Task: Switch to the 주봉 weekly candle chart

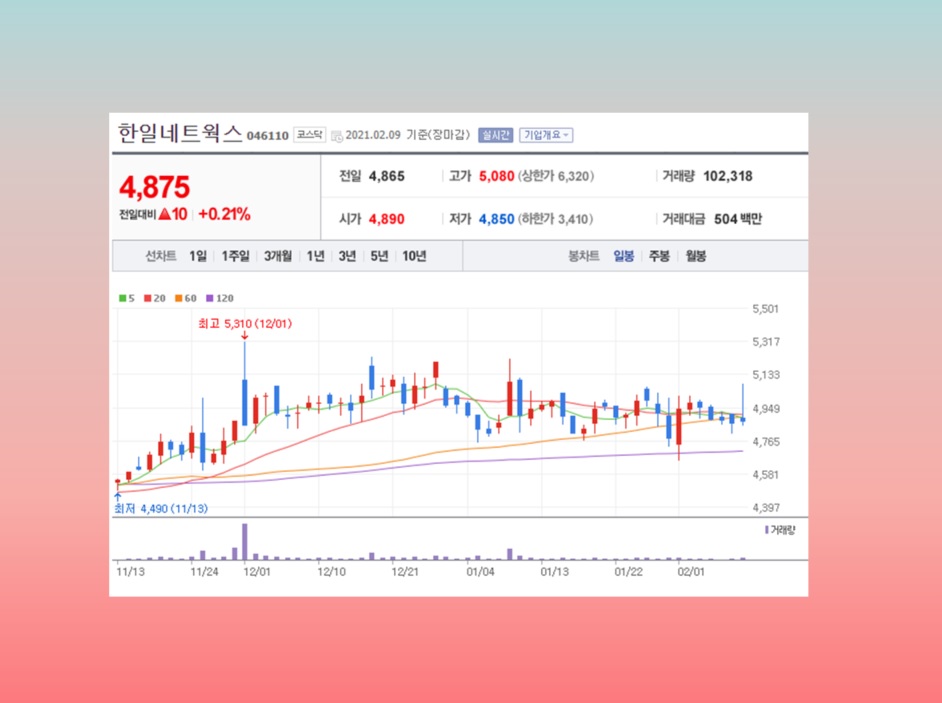Action: (x=659, y=257)
